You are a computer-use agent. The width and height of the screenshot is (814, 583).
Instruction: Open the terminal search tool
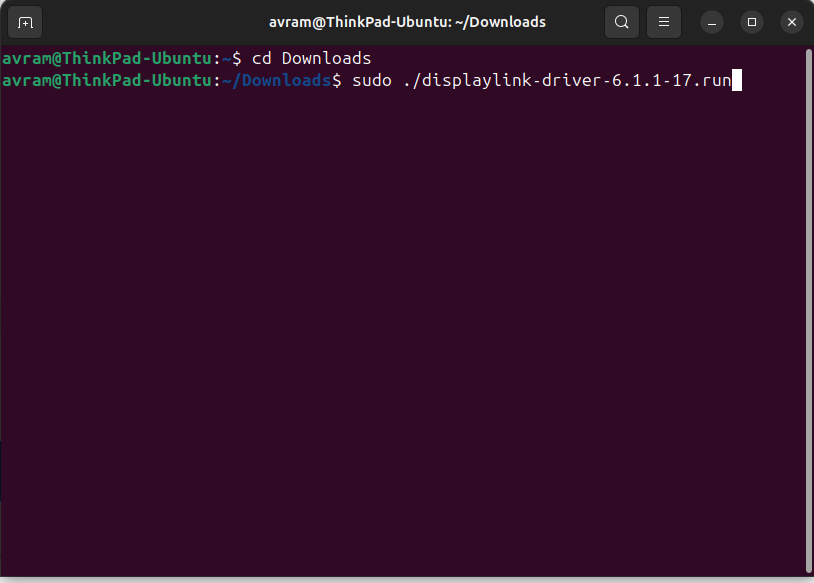point(621,22)
